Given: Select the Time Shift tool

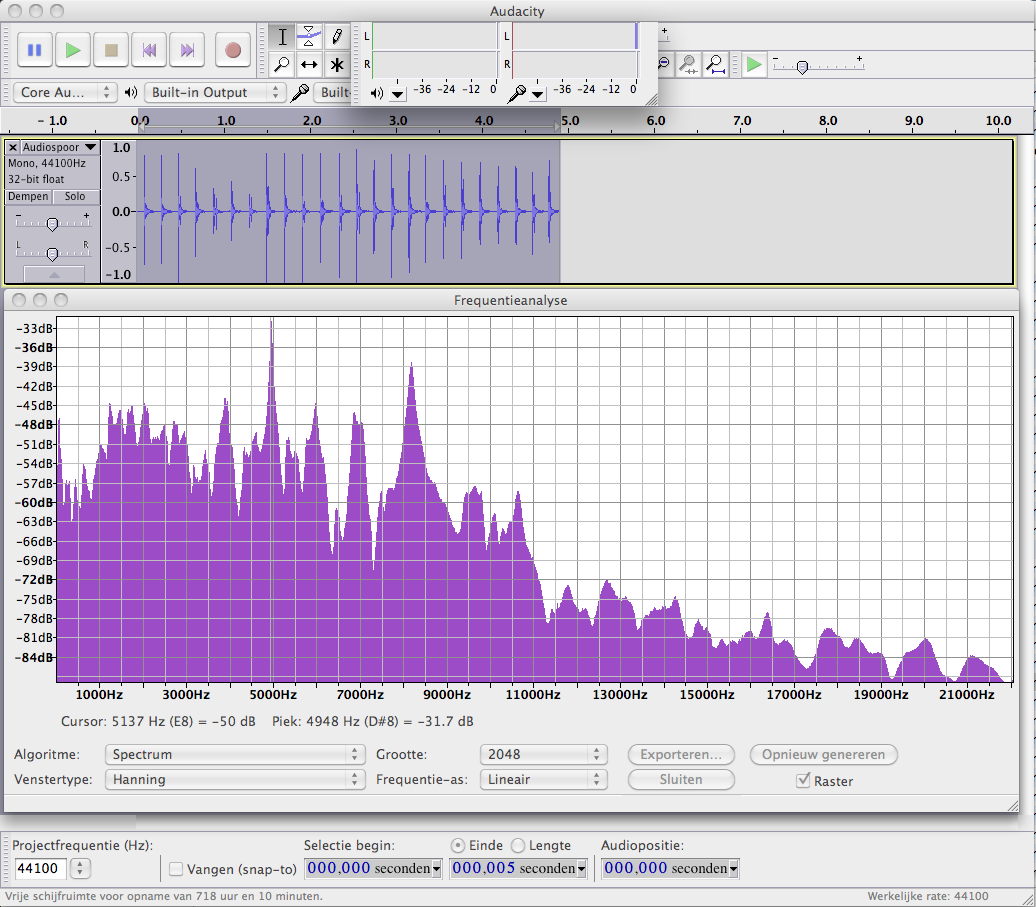Looking at the screenshot, I should [x=310, y=65].
